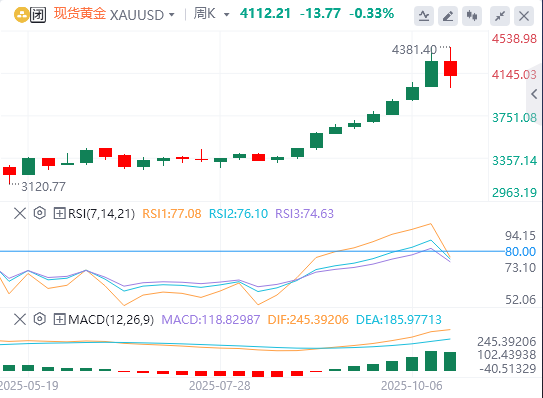The width and height of the screenshot is (543, 398).
Task: Click RSI axis value 73.10
Action: tap(520, 268)
